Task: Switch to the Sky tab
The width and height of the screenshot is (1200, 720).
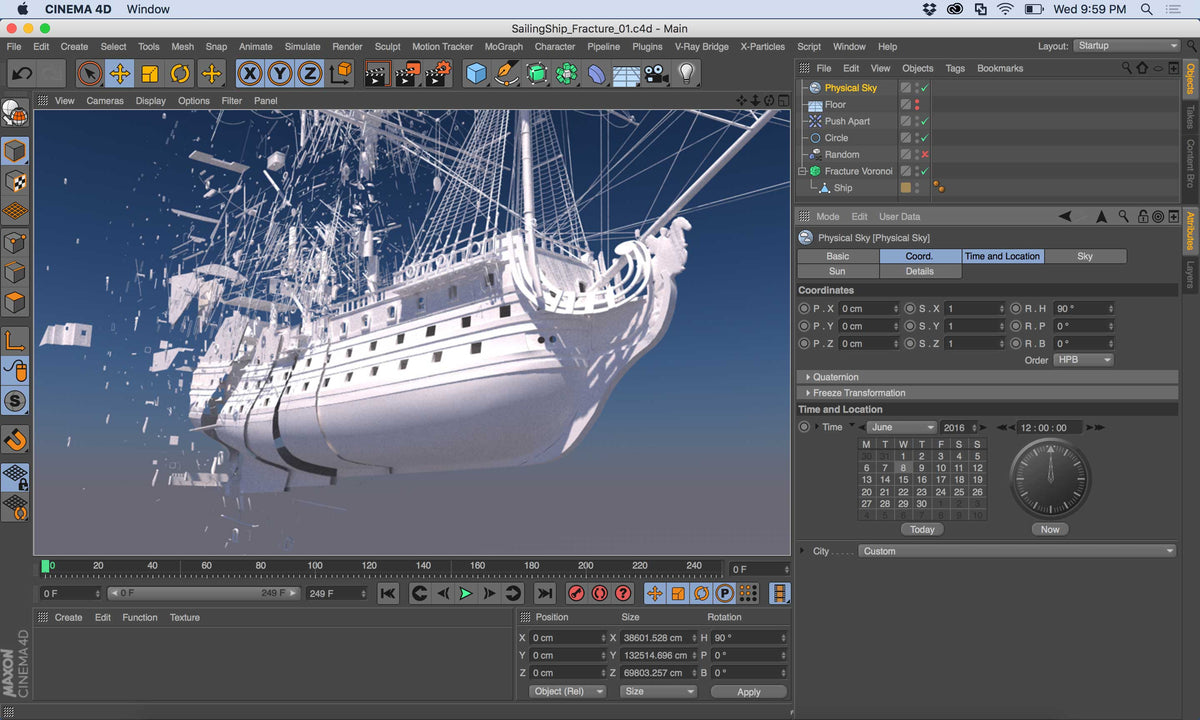Action: point(1085,256)
